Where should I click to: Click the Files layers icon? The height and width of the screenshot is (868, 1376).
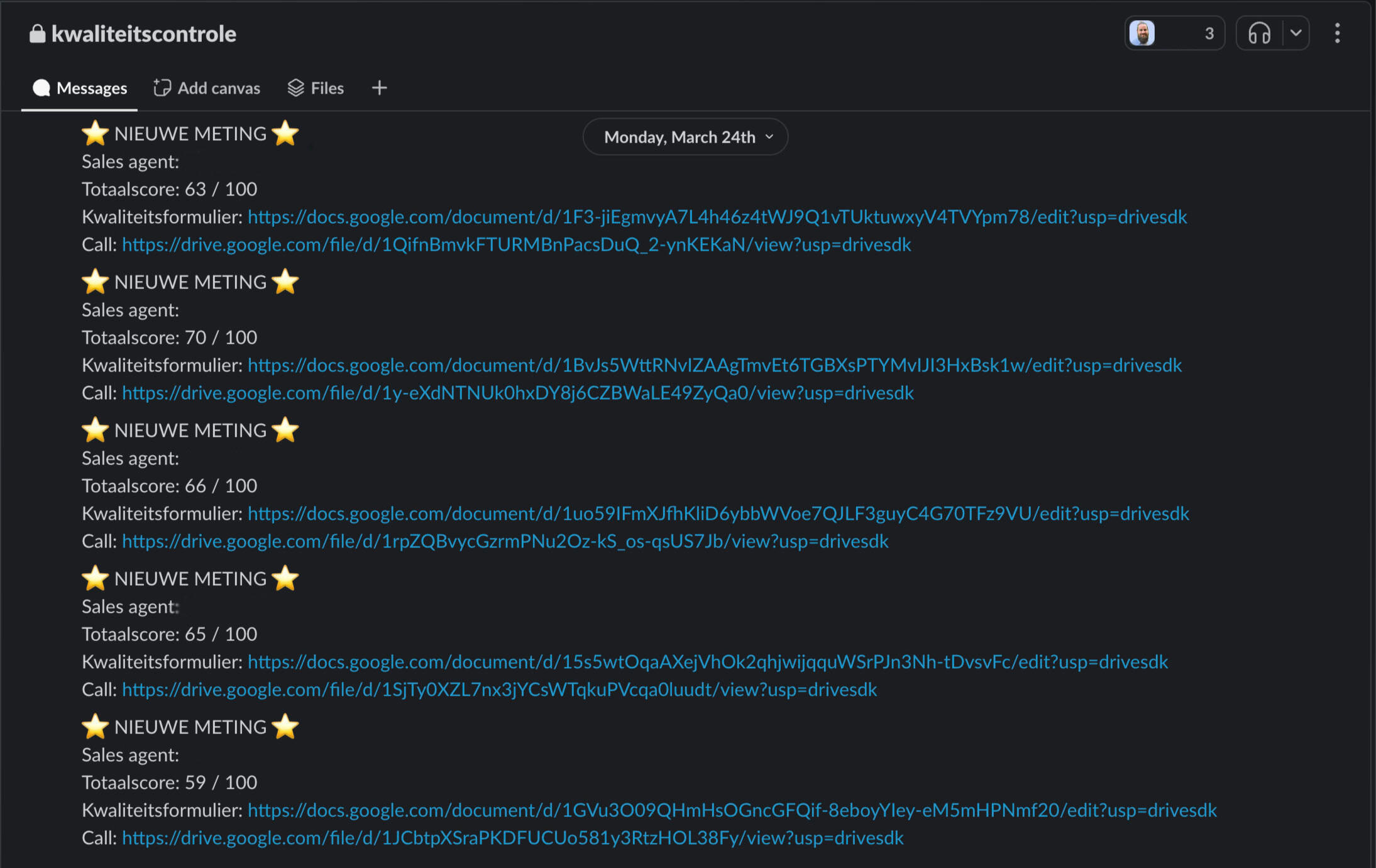pyautogui.click(x=295, y=88)
